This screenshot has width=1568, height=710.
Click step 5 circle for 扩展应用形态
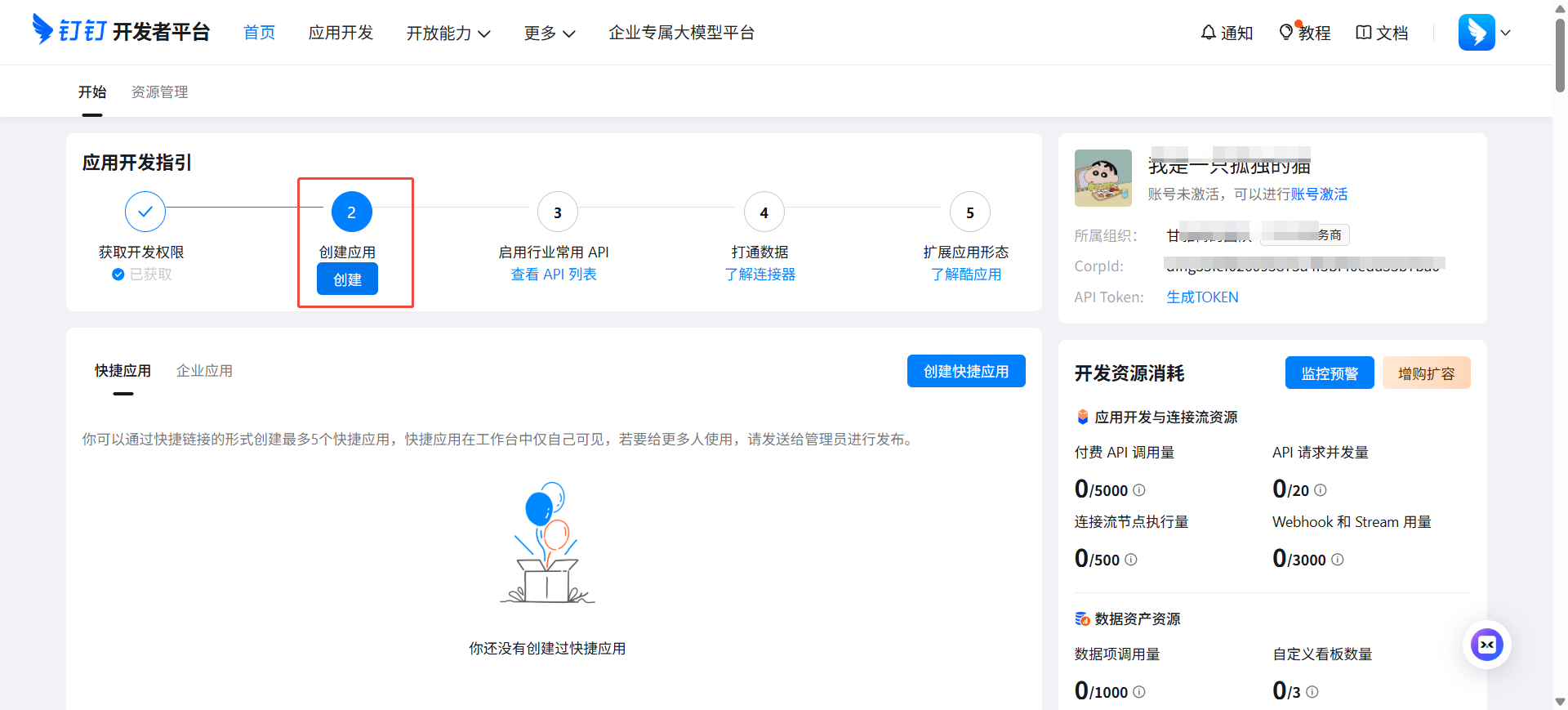(970, 212)
